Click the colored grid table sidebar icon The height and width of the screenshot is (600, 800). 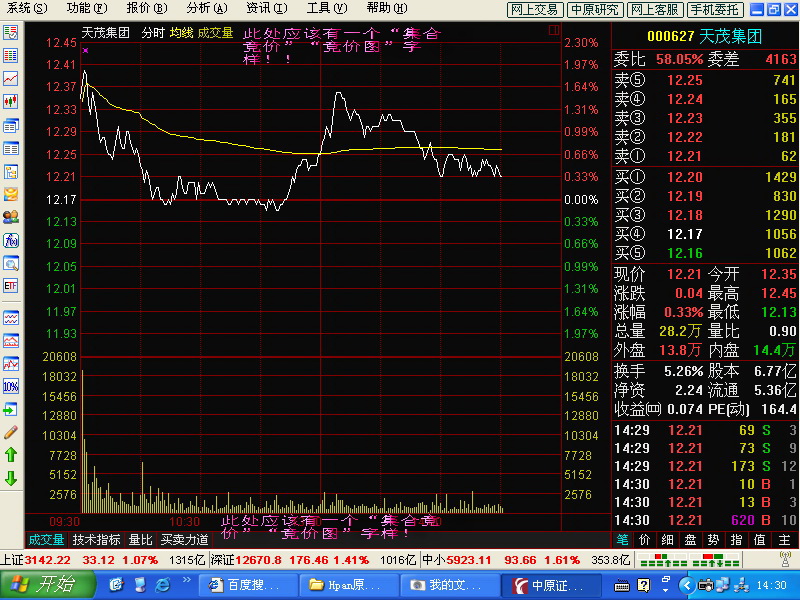pyautogui.click(x=11, y=55)
